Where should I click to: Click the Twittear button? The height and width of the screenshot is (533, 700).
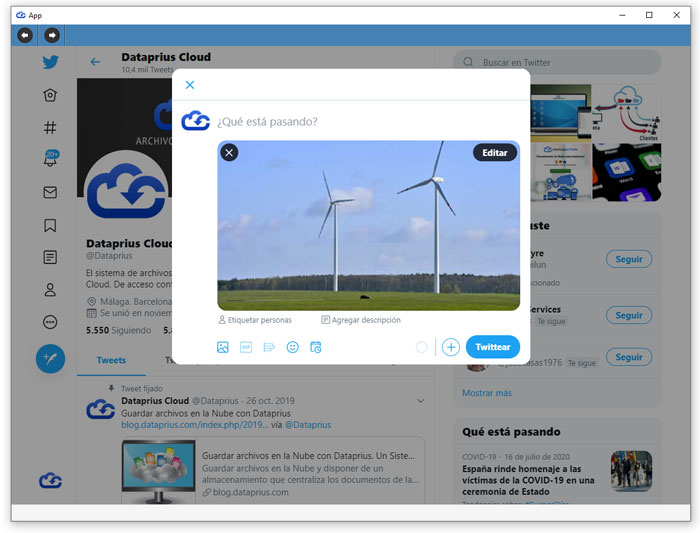pyautogui.click(x=493, y=347)
